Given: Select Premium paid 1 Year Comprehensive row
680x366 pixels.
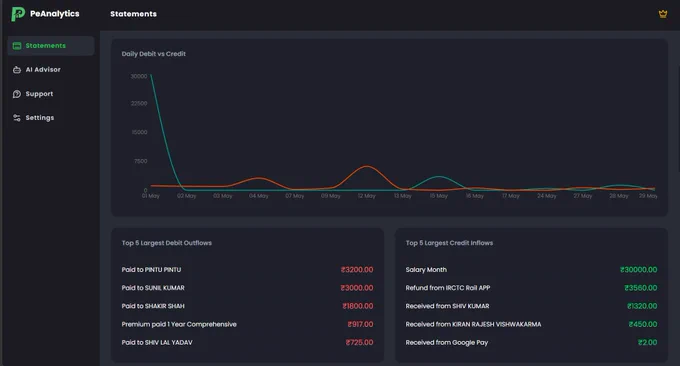Looking at the screenshot, I should pos(247,324).
